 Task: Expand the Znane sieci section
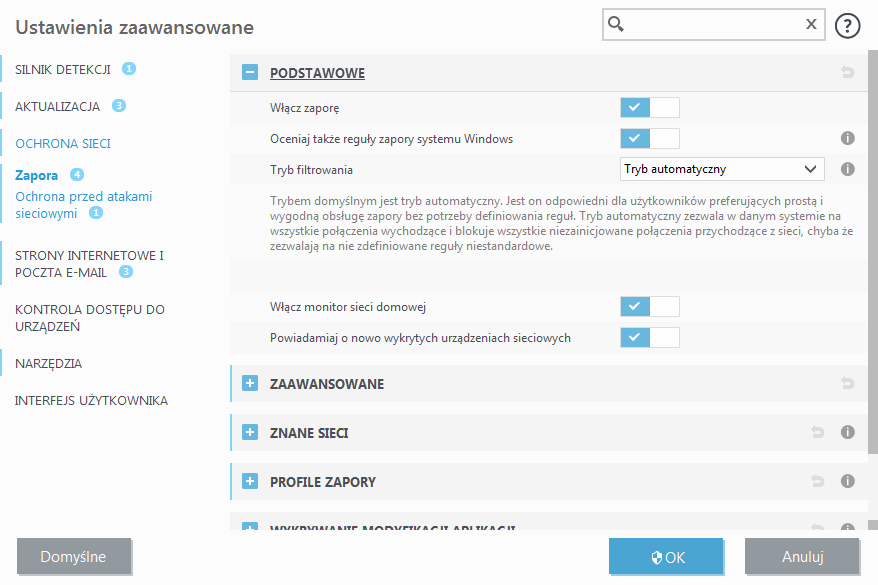point(250,433)
